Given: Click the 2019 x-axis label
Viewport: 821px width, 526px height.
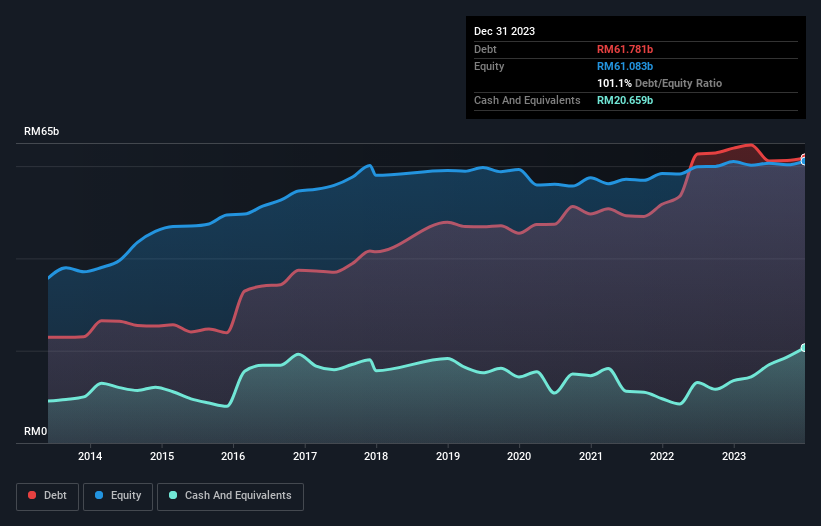Looking at the screenshot, I should [x=448, y=456].
